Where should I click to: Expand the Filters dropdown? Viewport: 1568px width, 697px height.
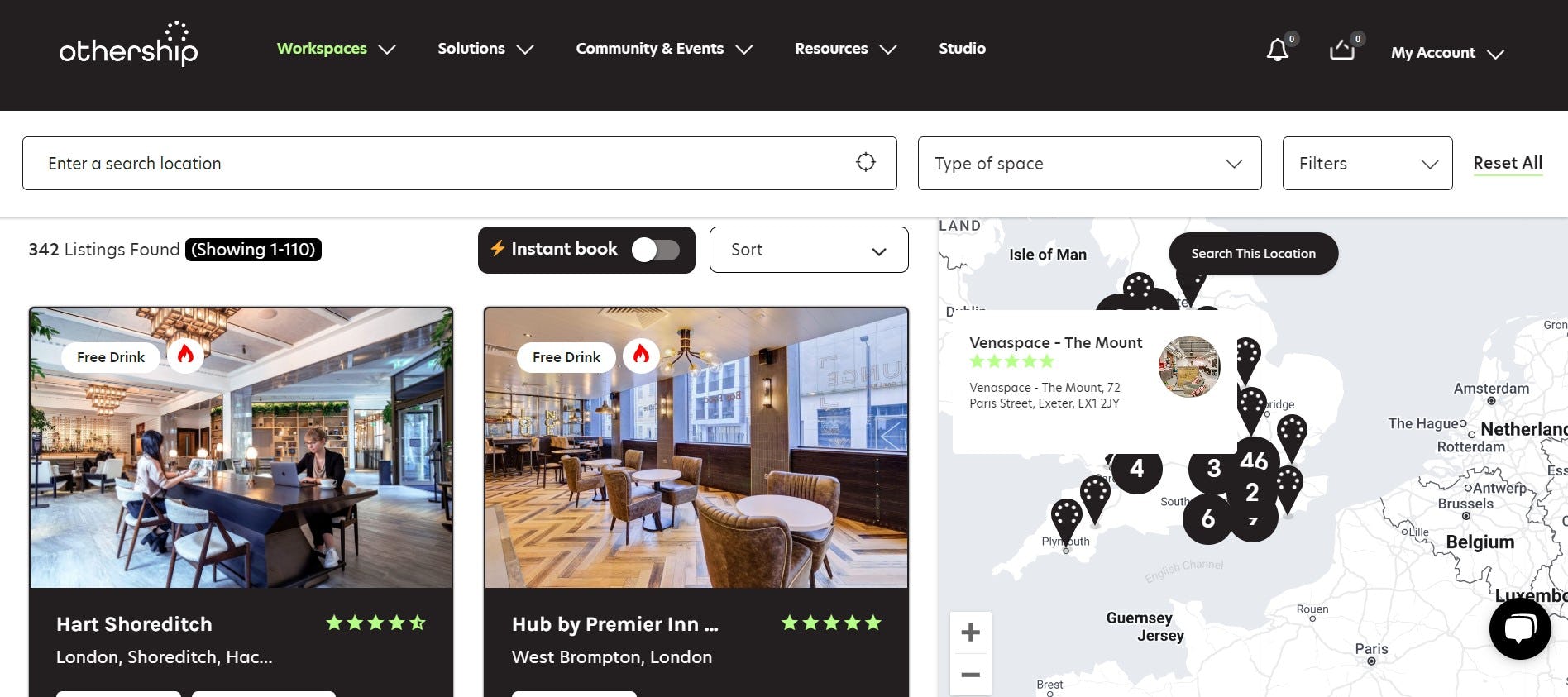coord(1367,163)
